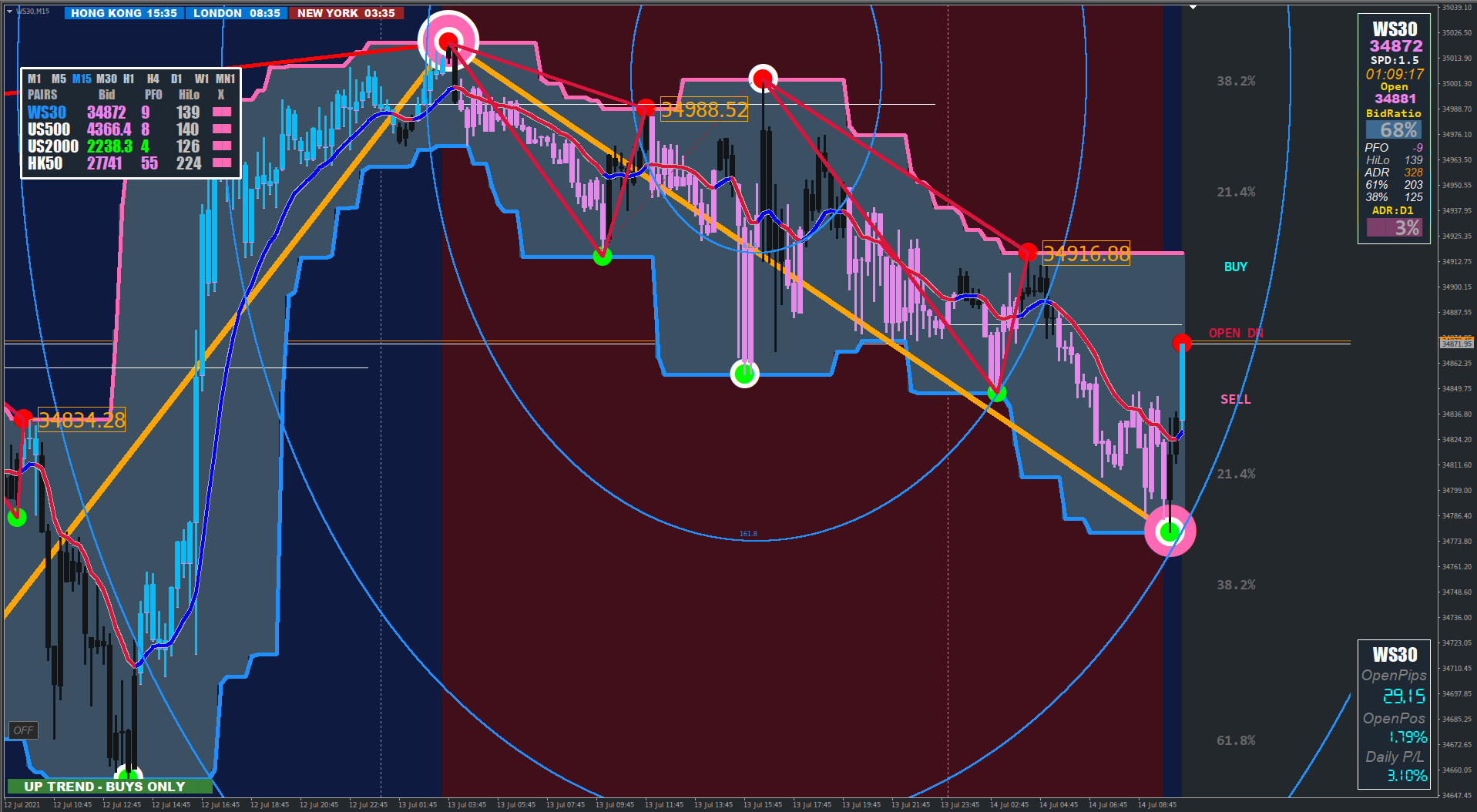Open the WS30,M15 chart menu arrow
Viewport: 1477px width, 812px height.
(x=9, y=12)
